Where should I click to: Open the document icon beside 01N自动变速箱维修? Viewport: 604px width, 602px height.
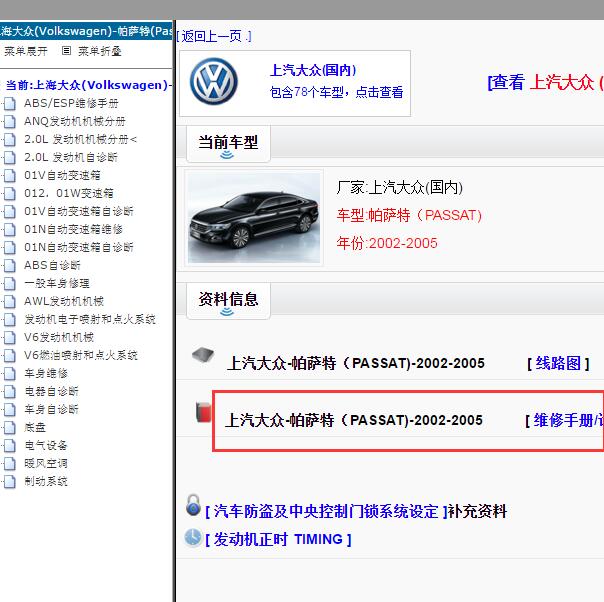(x=10, y=230)
